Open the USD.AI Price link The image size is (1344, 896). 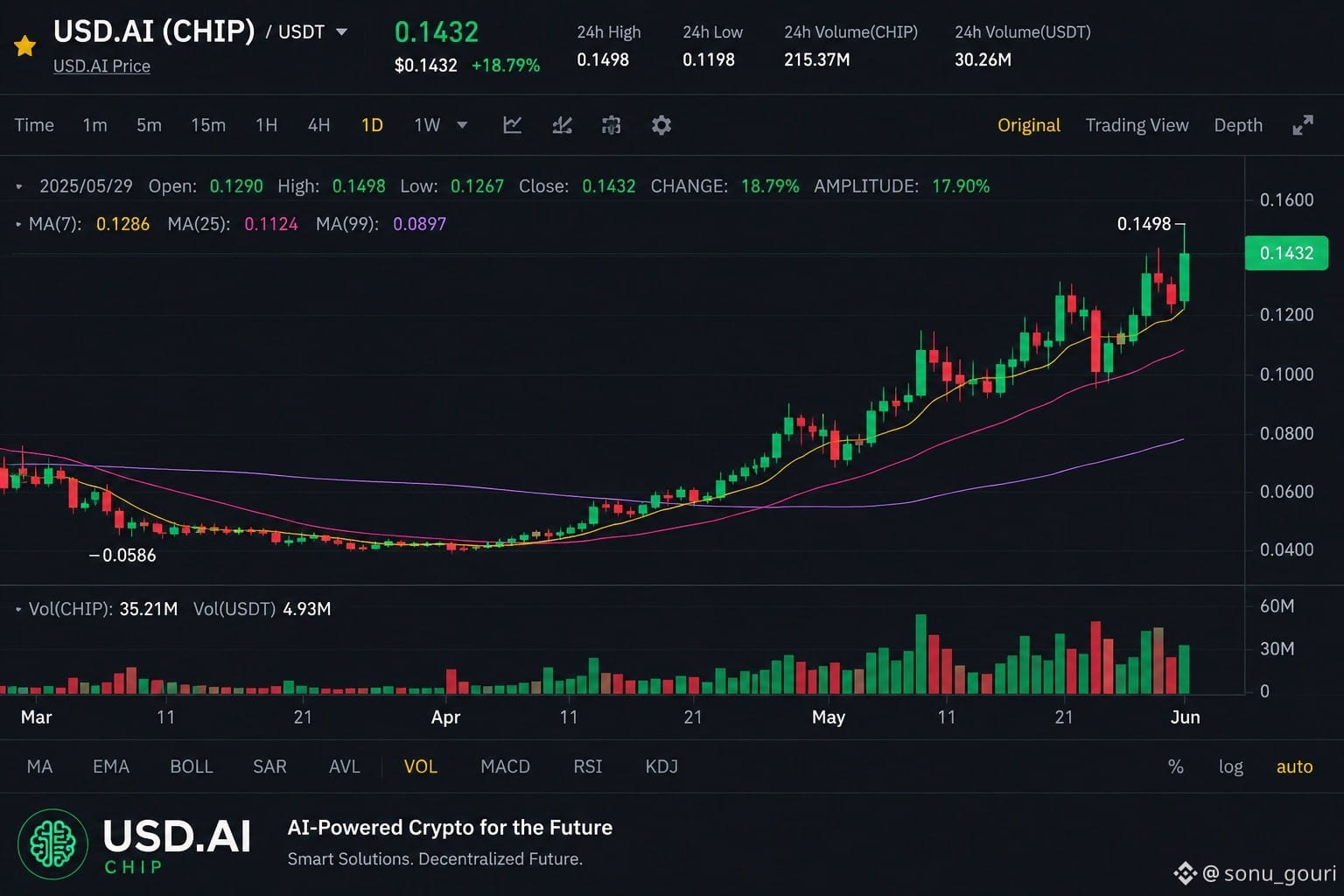[x=101, y=66]
